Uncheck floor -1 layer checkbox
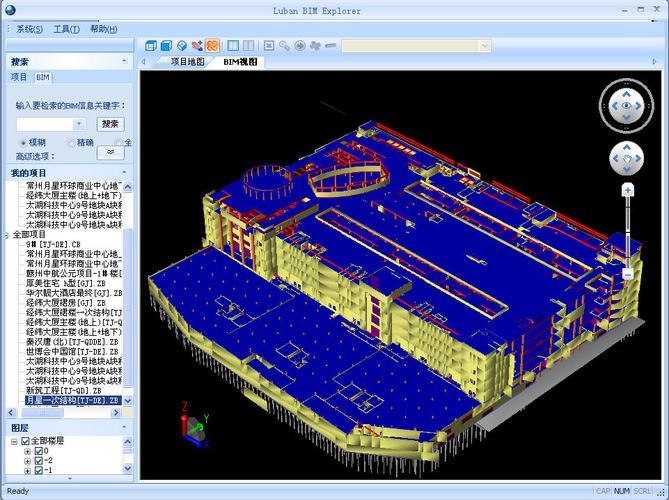This screenshot has width=669, height=500. click(x=38, y=471)
